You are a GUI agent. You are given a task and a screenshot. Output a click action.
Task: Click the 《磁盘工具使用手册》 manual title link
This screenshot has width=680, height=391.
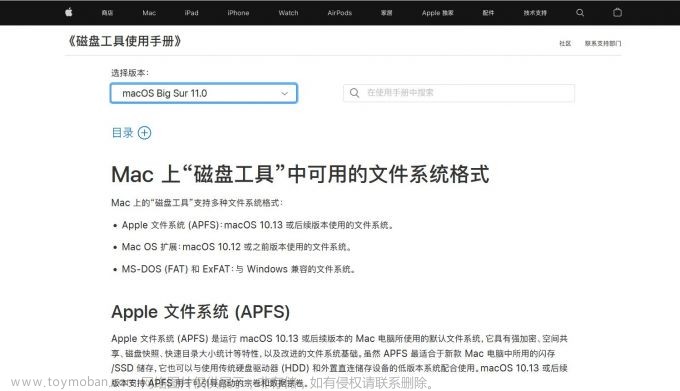tap(124, 41)
